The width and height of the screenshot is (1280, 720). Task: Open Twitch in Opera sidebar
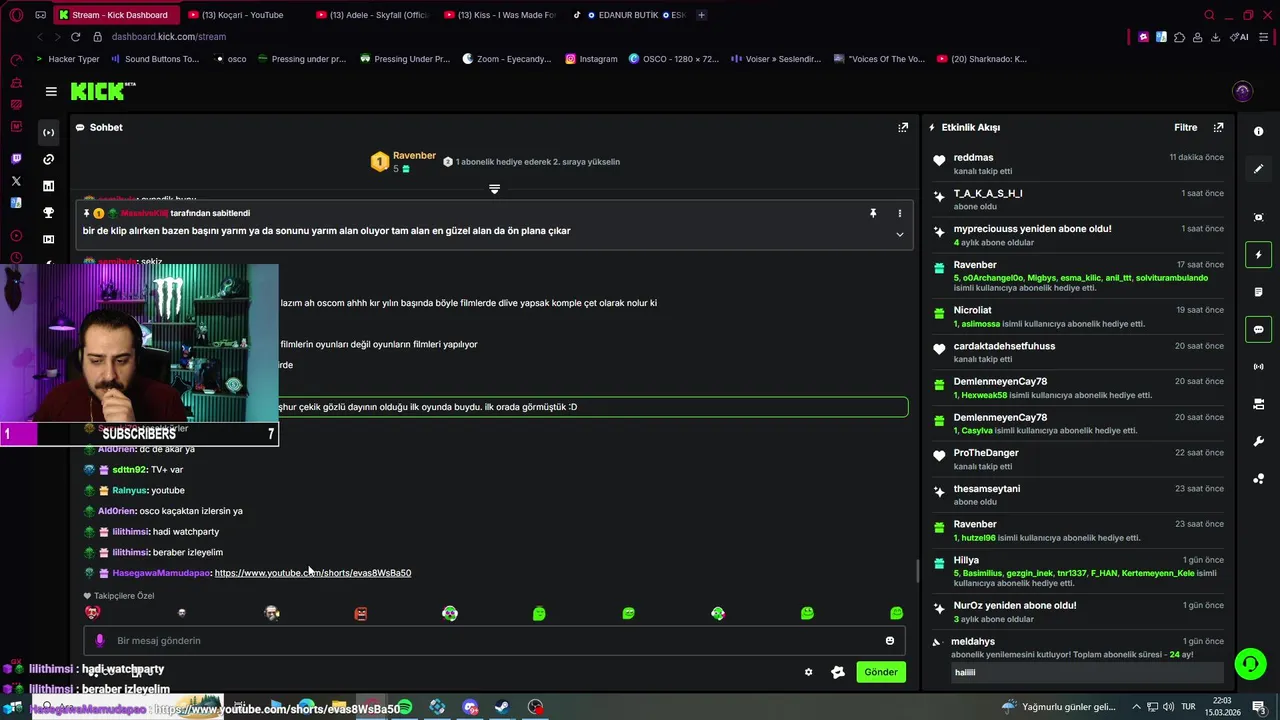click(x=16, y=159)
